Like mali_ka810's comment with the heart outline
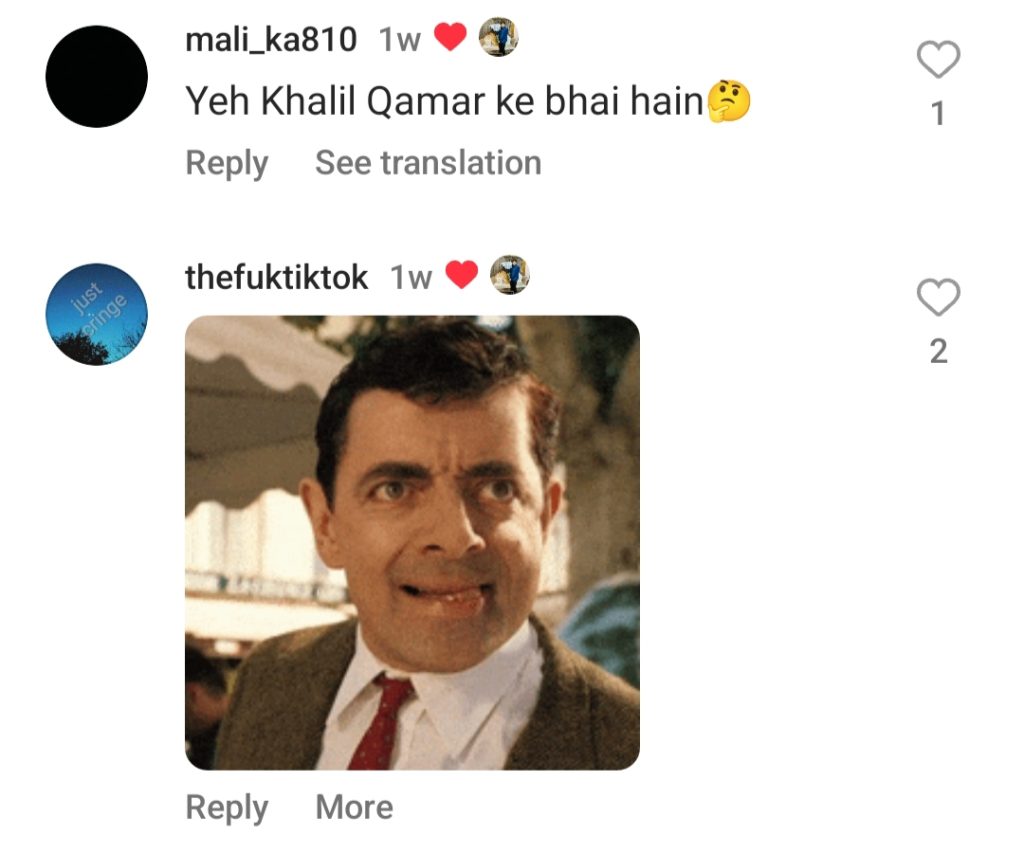 pyautogui.click(x=938, y=61)
